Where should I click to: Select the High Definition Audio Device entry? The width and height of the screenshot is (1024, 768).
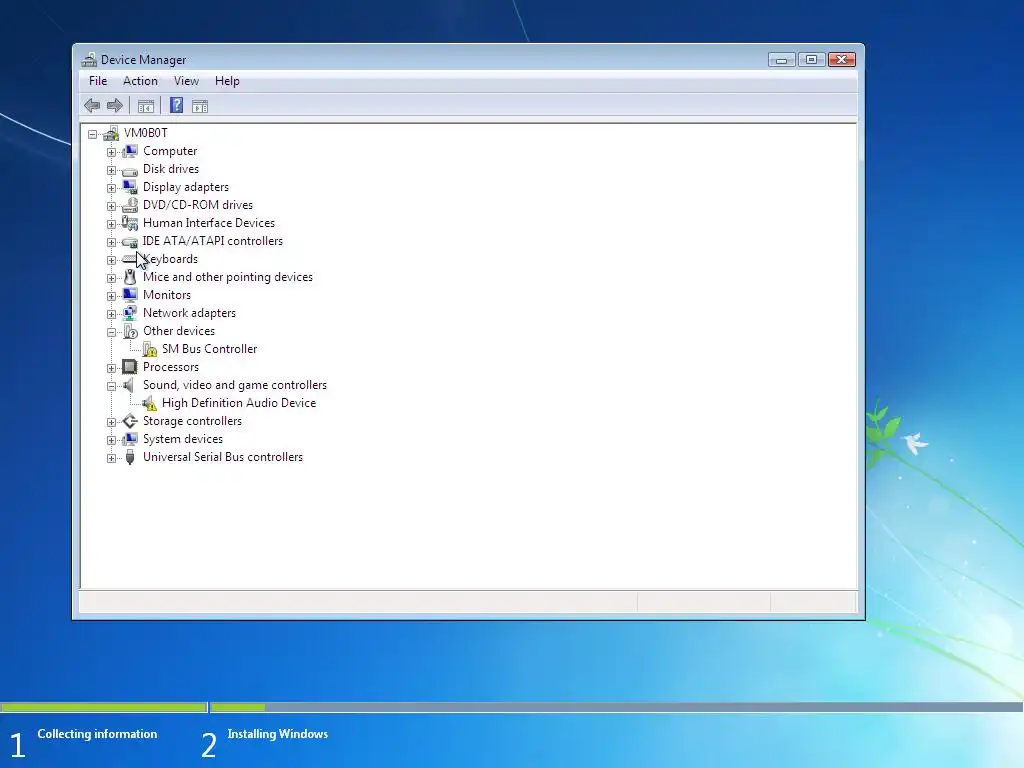click(239, 404)
